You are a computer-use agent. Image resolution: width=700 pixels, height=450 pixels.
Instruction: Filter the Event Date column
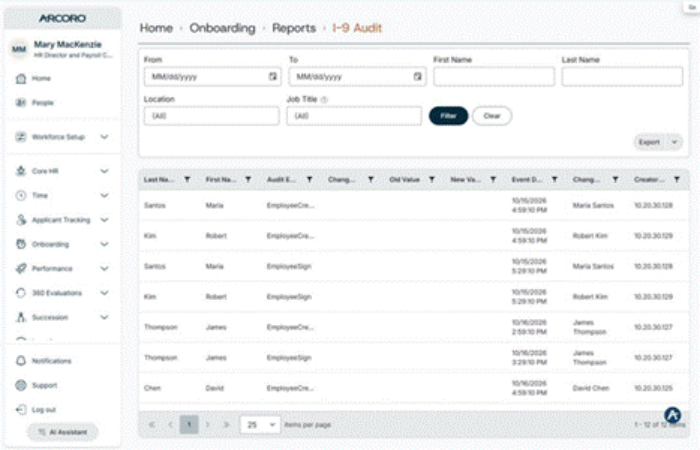coord(554,179)
